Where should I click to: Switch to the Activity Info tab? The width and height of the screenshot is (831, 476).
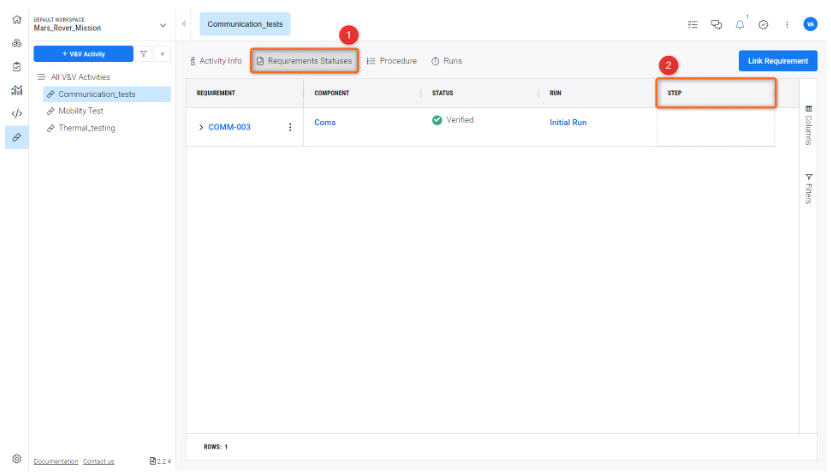(x=216, y=61)
